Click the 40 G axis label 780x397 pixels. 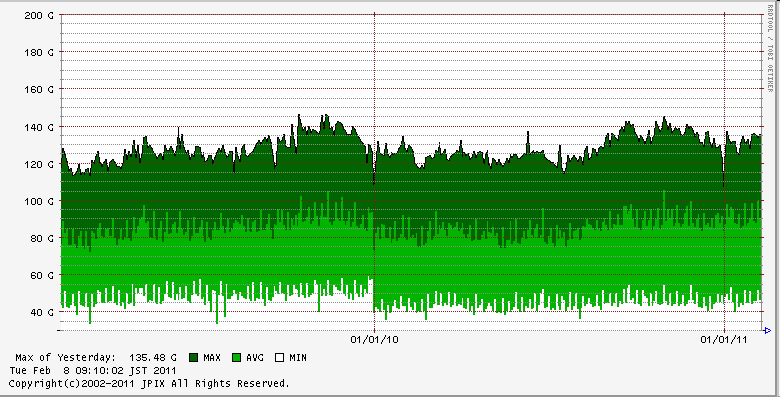tap(43, 312)
